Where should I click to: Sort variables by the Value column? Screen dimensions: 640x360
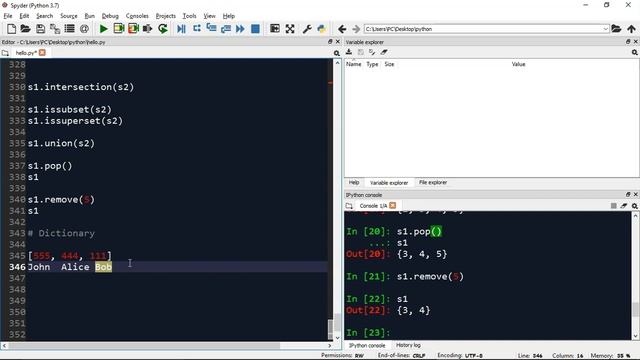tap(518, 64)
